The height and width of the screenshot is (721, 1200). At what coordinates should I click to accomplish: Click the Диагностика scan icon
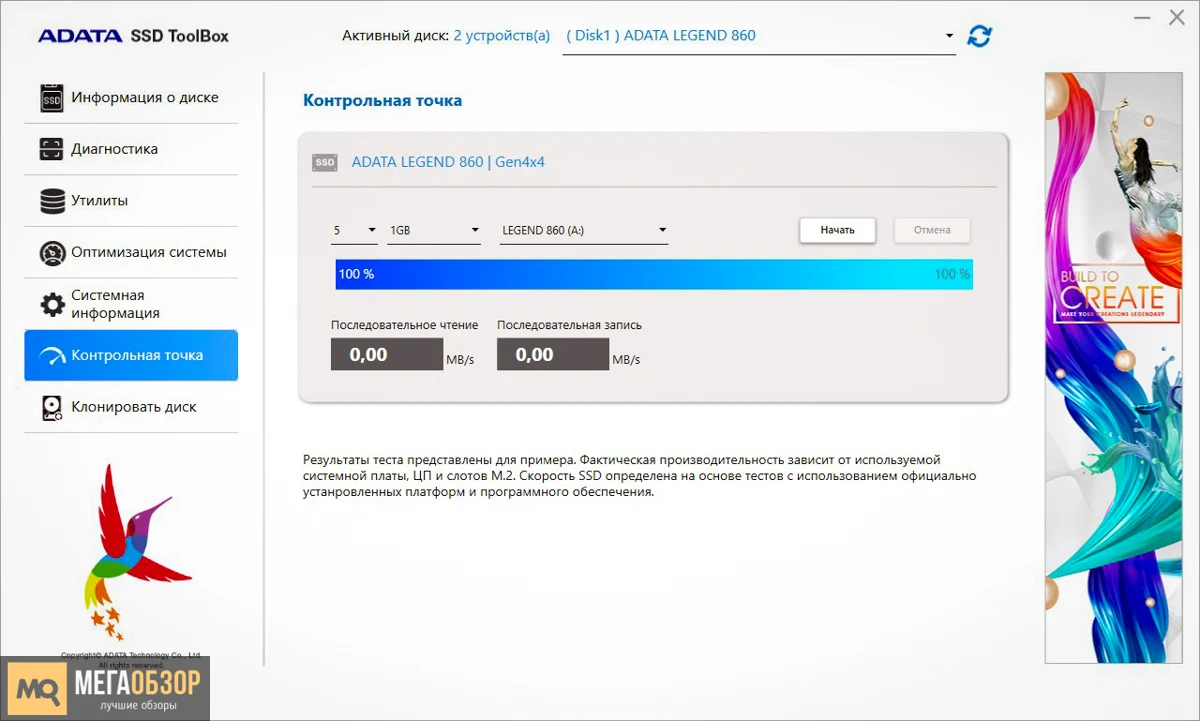coord(51,149)
